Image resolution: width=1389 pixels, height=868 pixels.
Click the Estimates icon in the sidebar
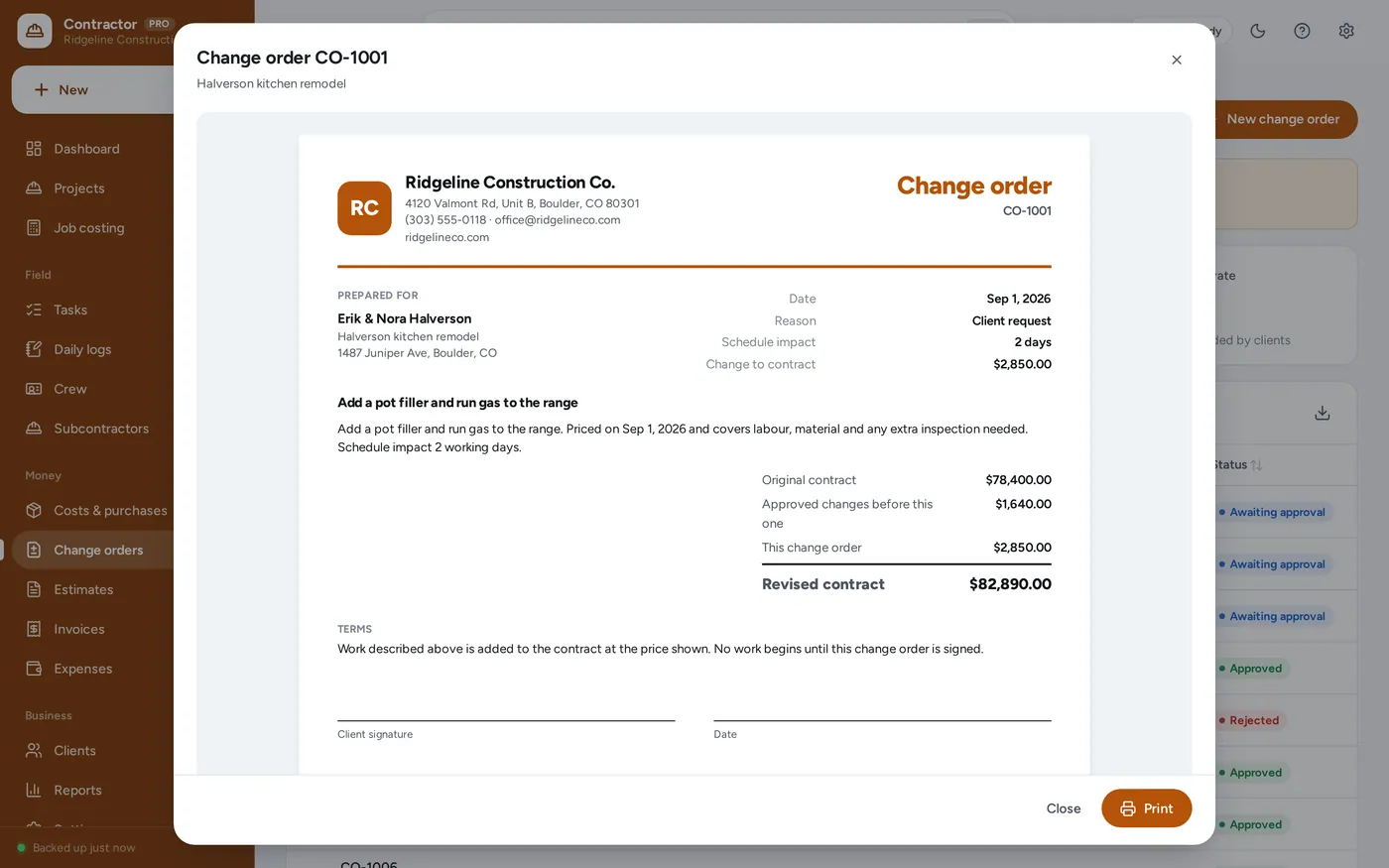coord(34,589)
